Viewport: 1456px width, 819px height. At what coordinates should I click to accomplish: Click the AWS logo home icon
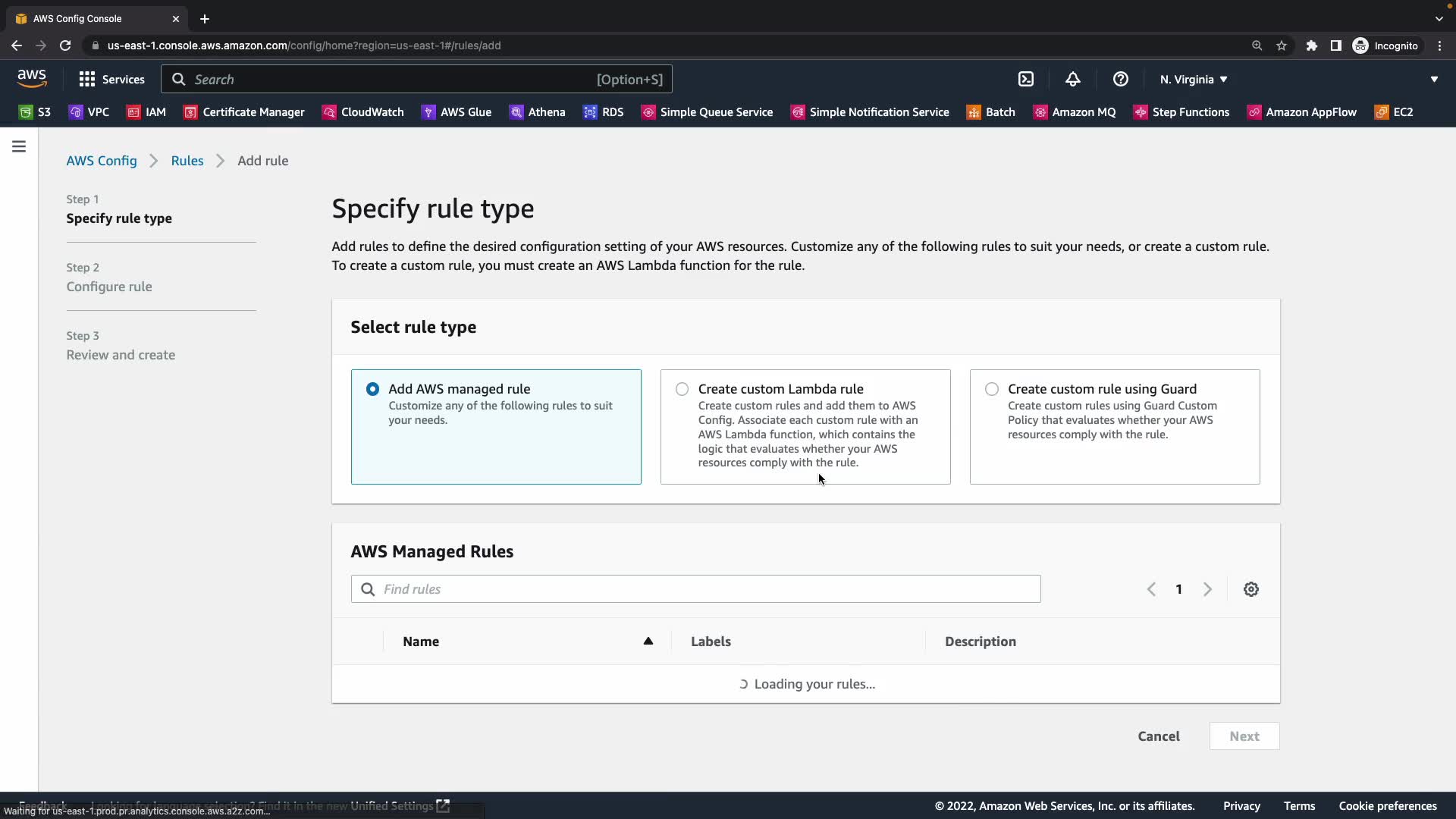tap(32, 79)
